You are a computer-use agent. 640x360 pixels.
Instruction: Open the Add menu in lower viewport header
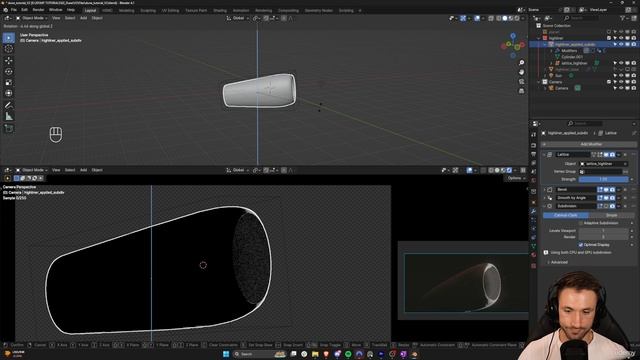(83, 170)
